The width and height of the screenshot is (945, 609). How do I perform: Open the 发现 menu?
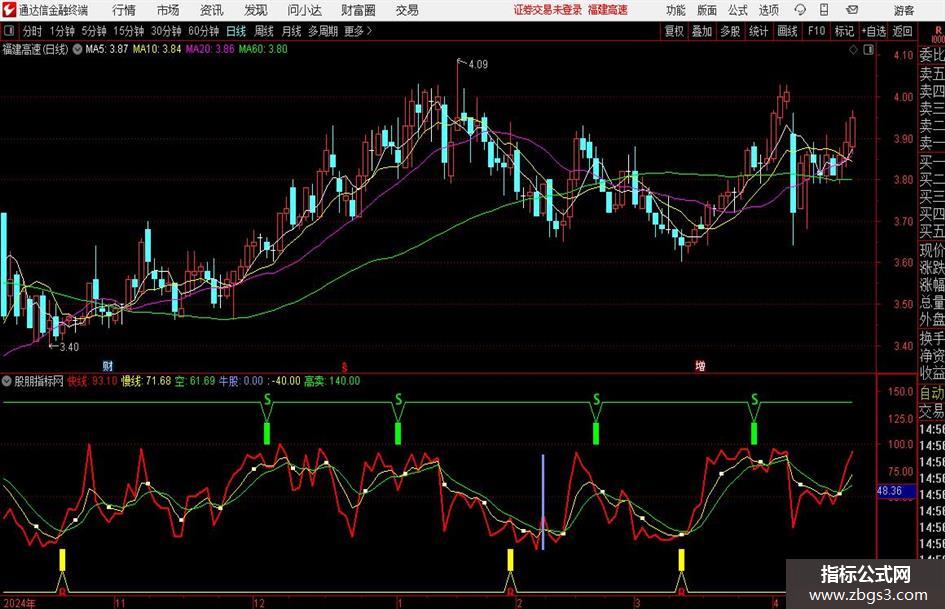256,10
